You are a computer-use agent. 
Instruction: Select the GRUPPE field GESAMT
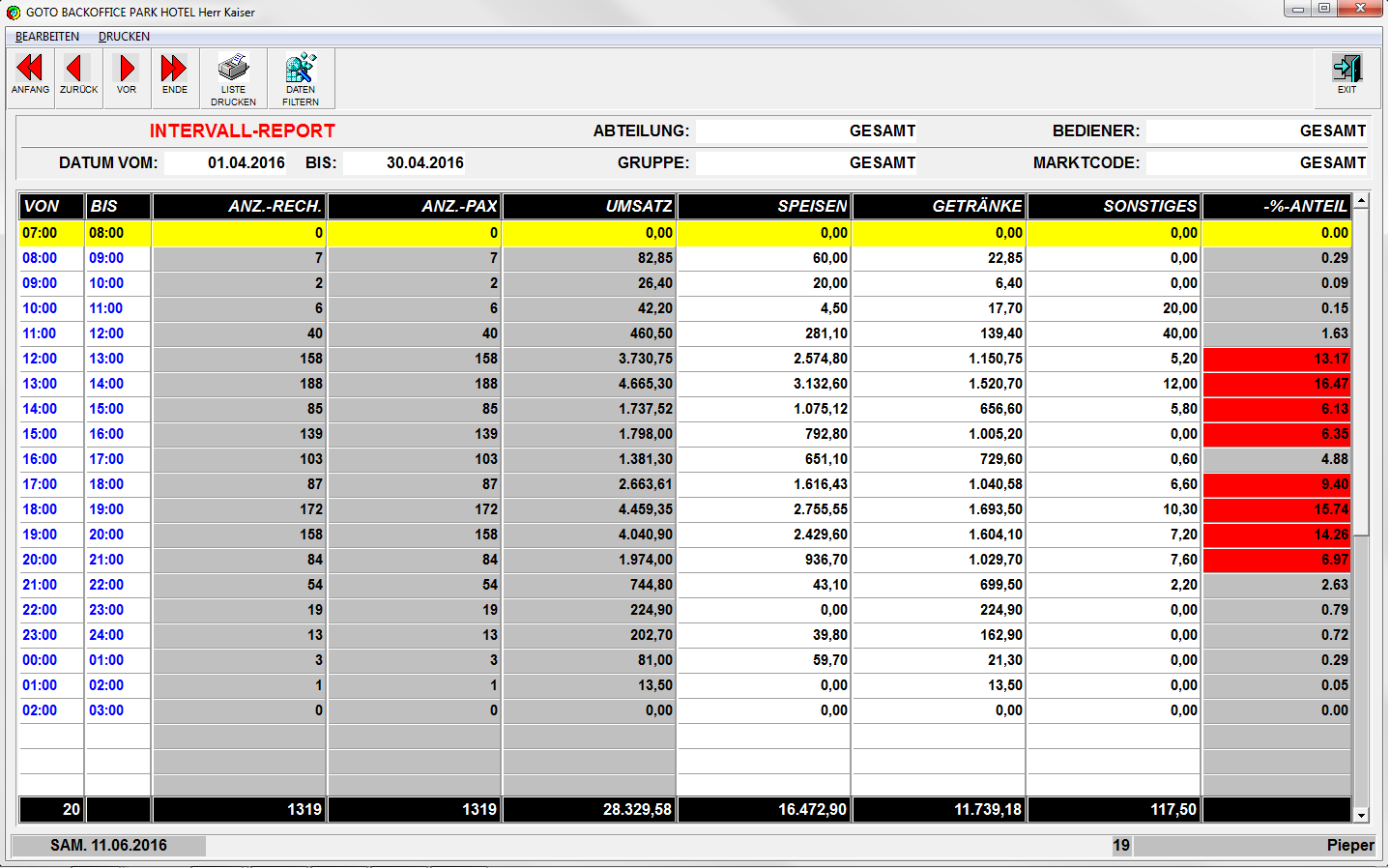point(806,162)
